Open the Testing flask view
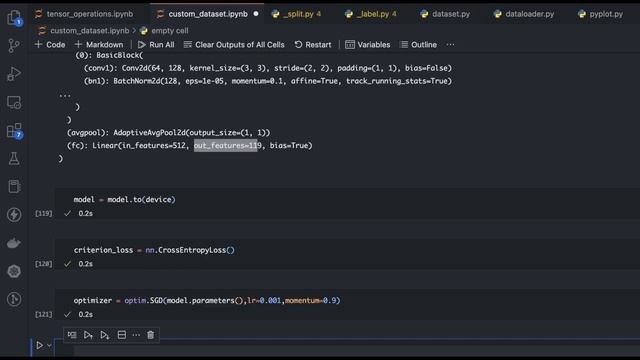The height and width of the screenshot is (360, 640). (x=14, y=158)
